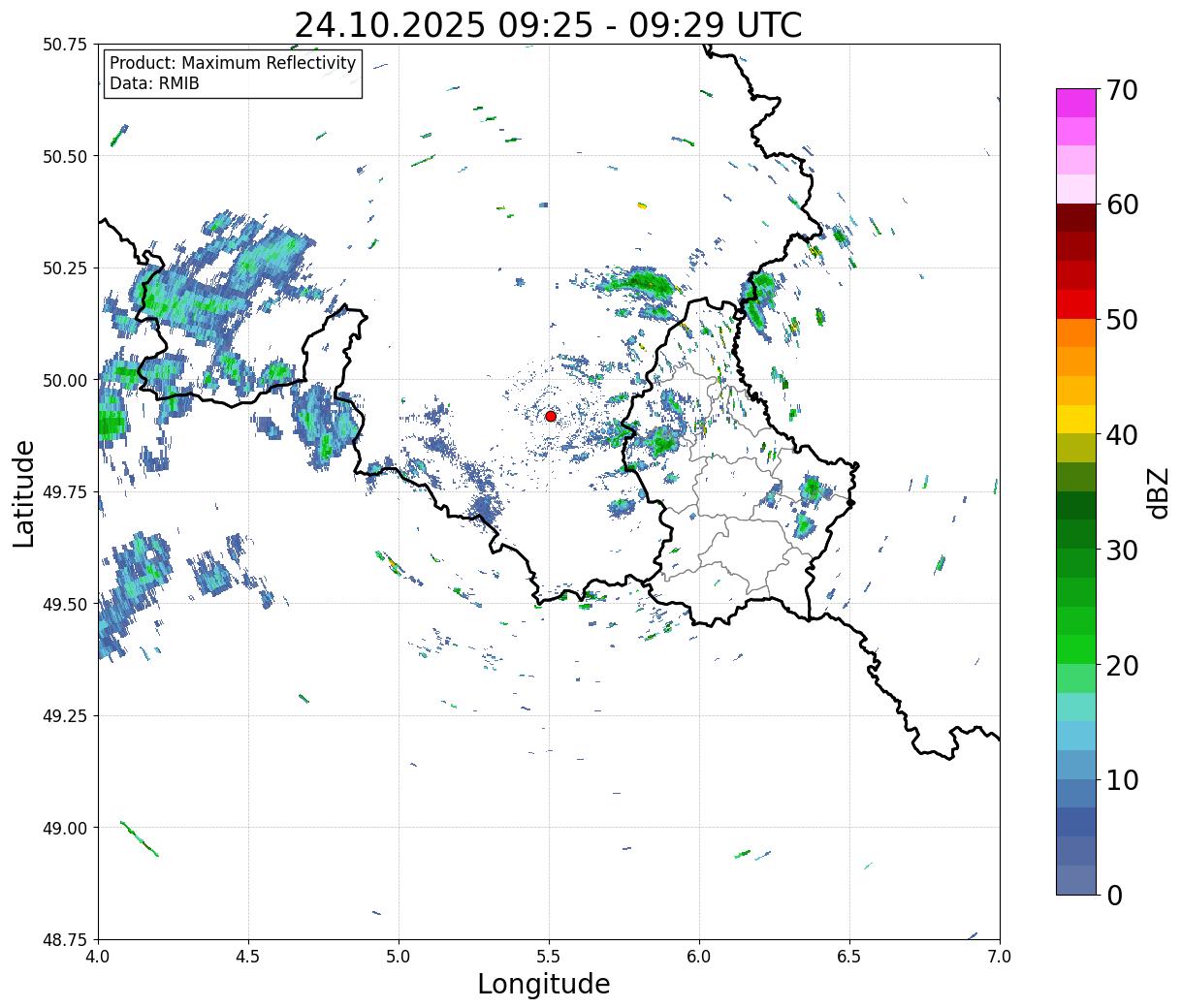The height and width of the screenshot is (1008, 1182).
Task: Click the Data: RMIB text line
Action: [154, 84]
